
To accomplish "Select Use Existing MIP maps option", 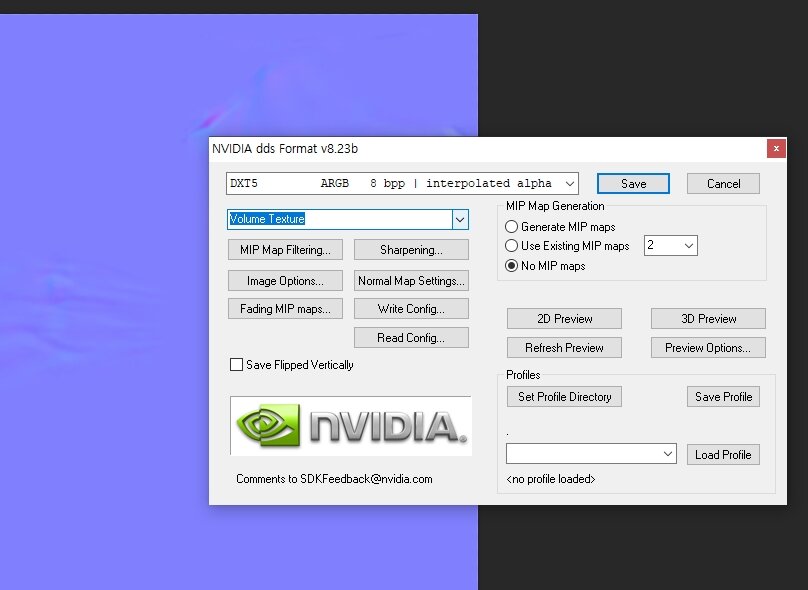I will pos(511,246).
